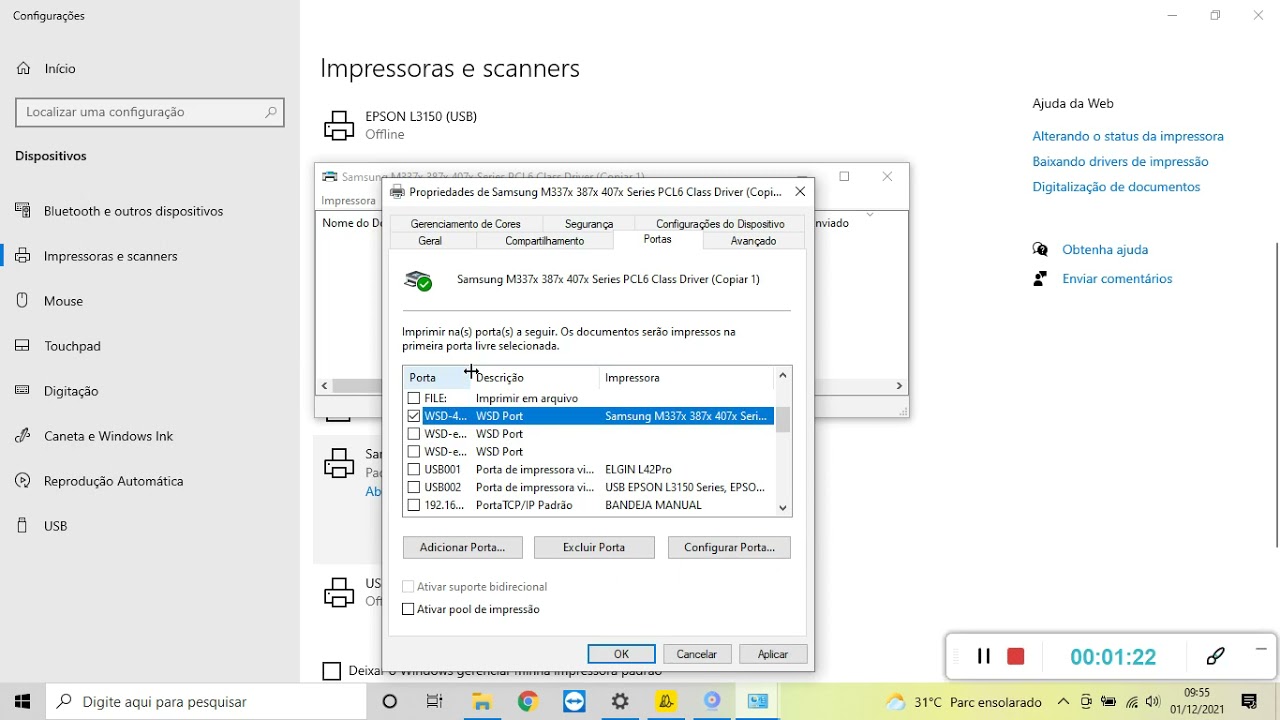This screenshot has width=1280, height=720.
Task: Check the USB002 port checkbox
Action: (x=414, y=487)
